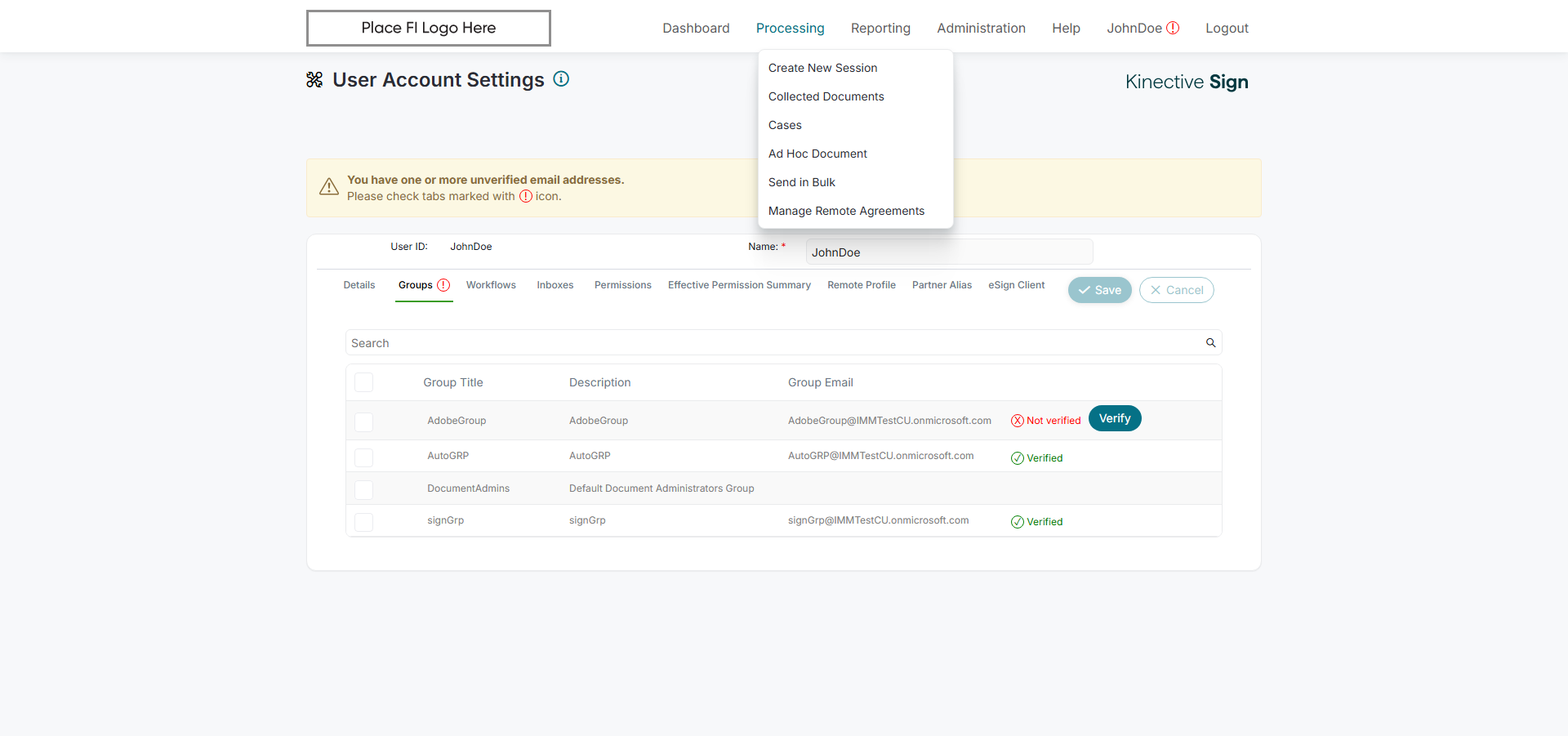Screen dimensions: 1568x736
Task: Check the AdobeGroup row checkbox
Action: (x=364, y=422)
